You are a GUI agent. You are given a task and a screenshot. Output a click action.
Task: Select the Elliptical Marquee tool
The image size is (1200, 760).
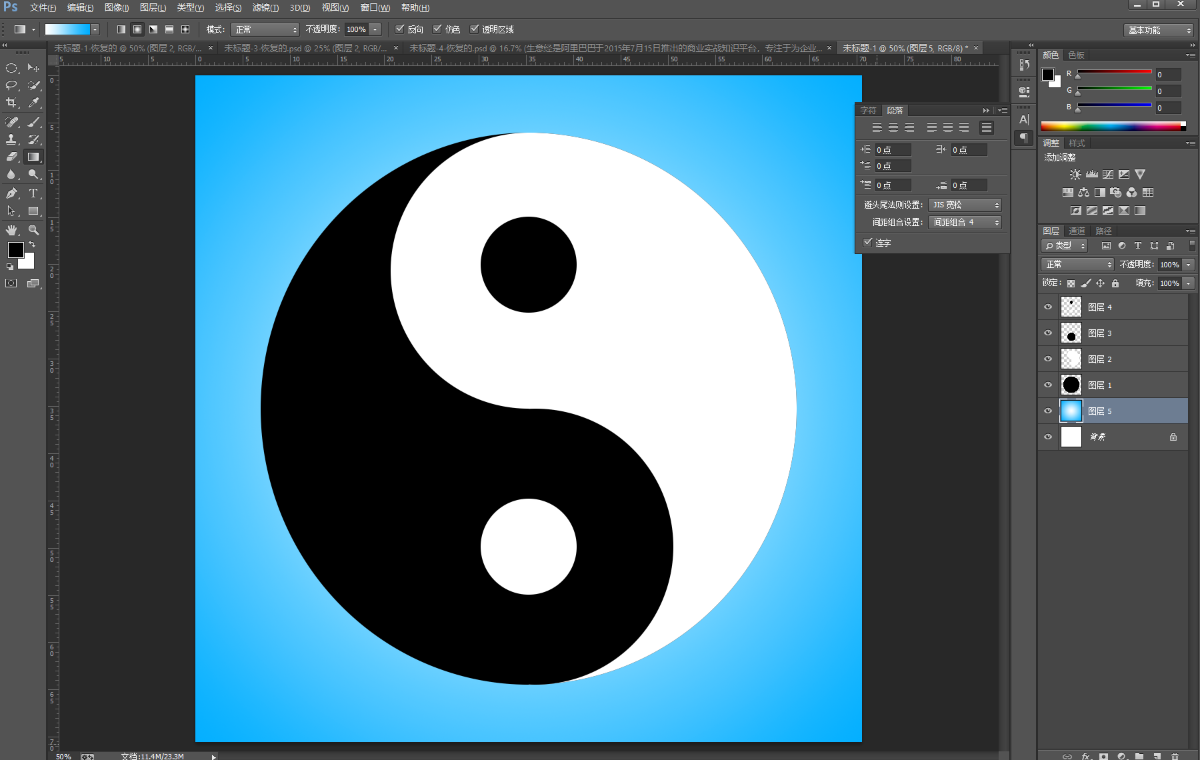pos(12,68)
